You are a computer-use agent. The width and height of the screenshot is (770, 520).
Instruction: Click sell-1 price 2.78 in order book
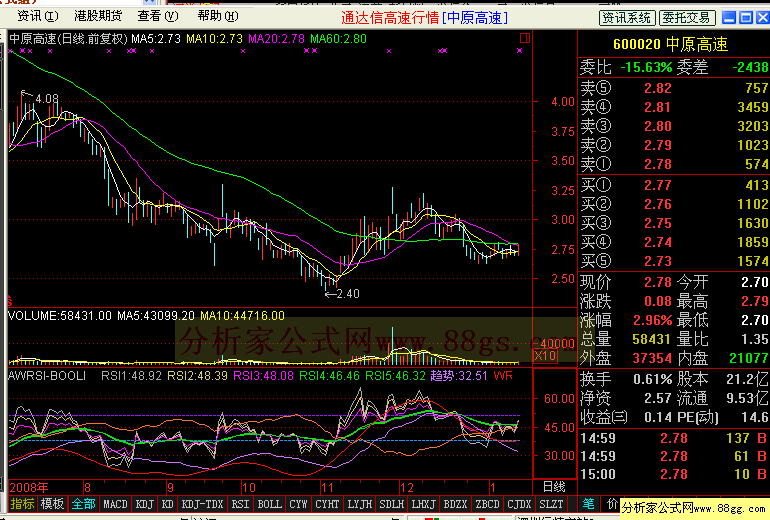pyautogui.click(x=658, y=164)
